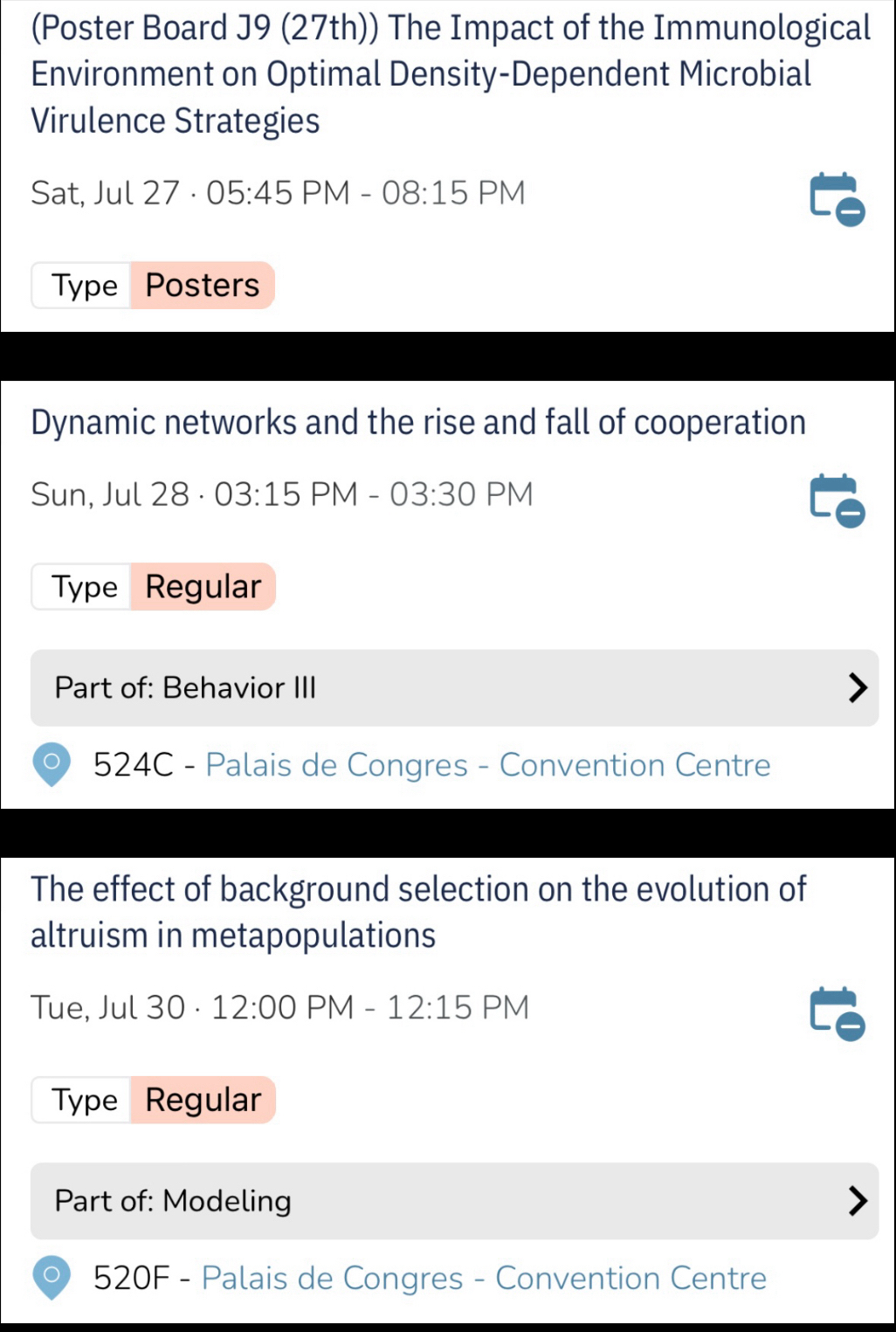Open the 'Part of: Behavior III' label
The height and width of the screenshot is (1332, 896).
[x=185, y=688]
